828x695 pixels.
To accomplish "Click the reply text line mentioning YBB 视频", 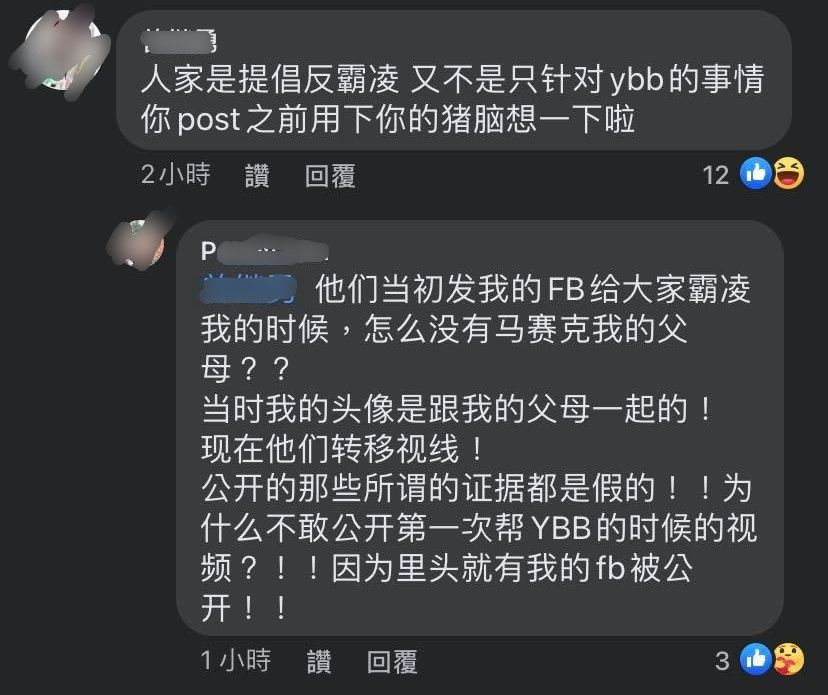I will point(479,528).
